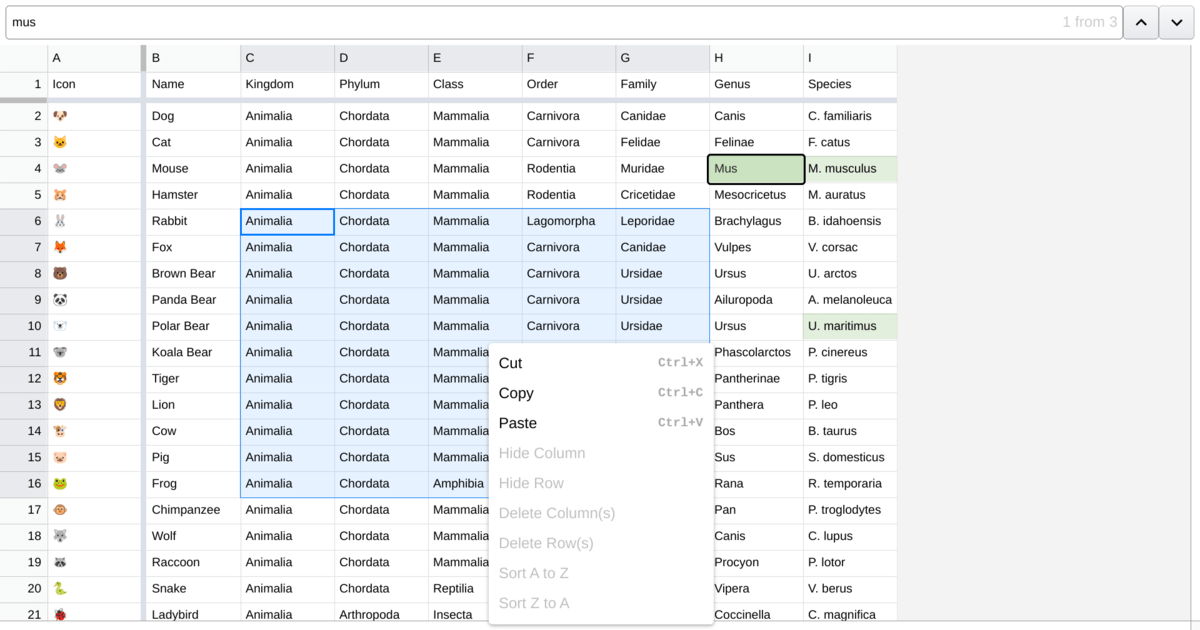Screen dimensions: 1200x630
Task: Click the previous match arrow button
Action: click(x=1141, y=21)
